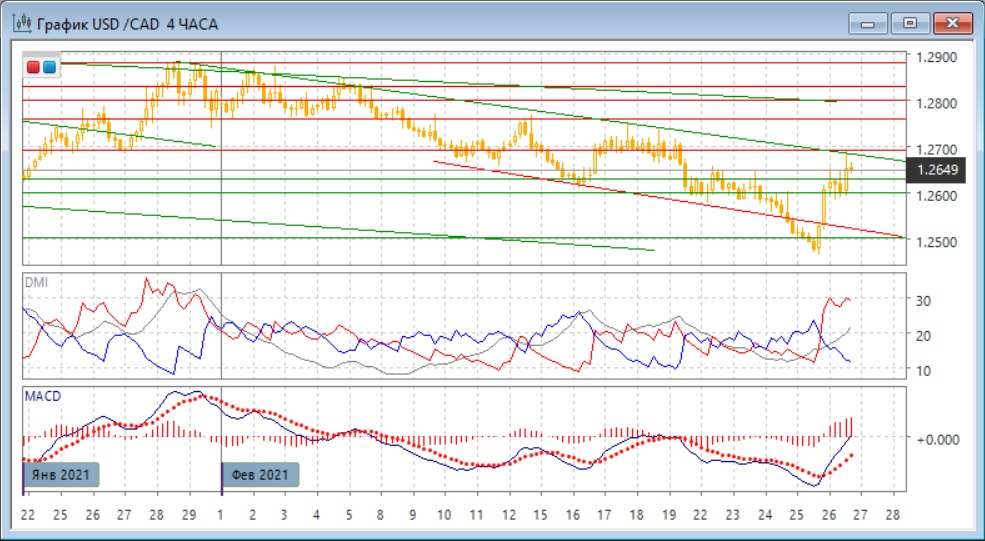This screenshot has width=985, height=541.
Task: Click the date 28 at the time axis end
Action: pos(893,514)
